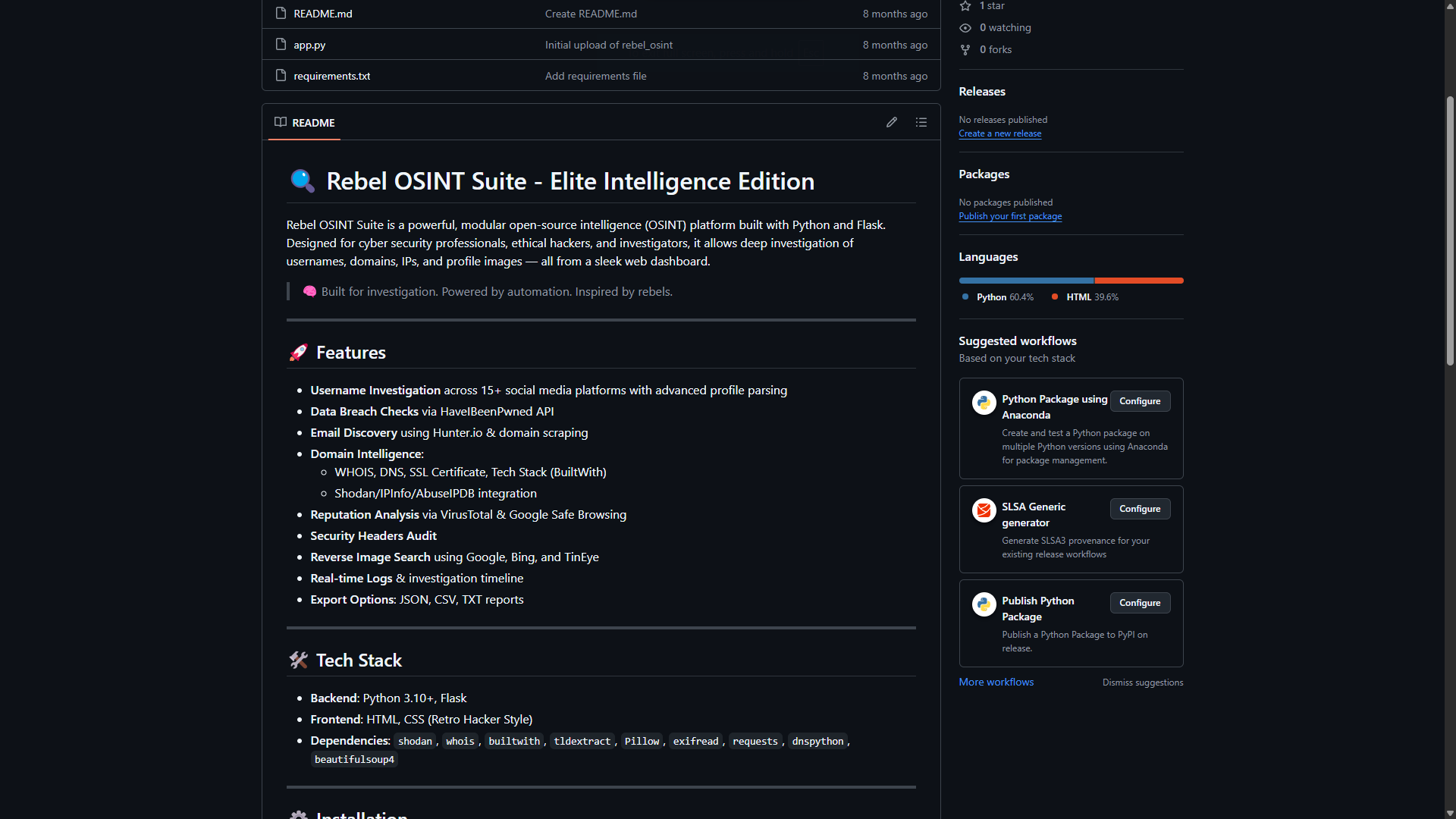
Task: Click Publish your first package link
Action: click(x=1009, y=216)
